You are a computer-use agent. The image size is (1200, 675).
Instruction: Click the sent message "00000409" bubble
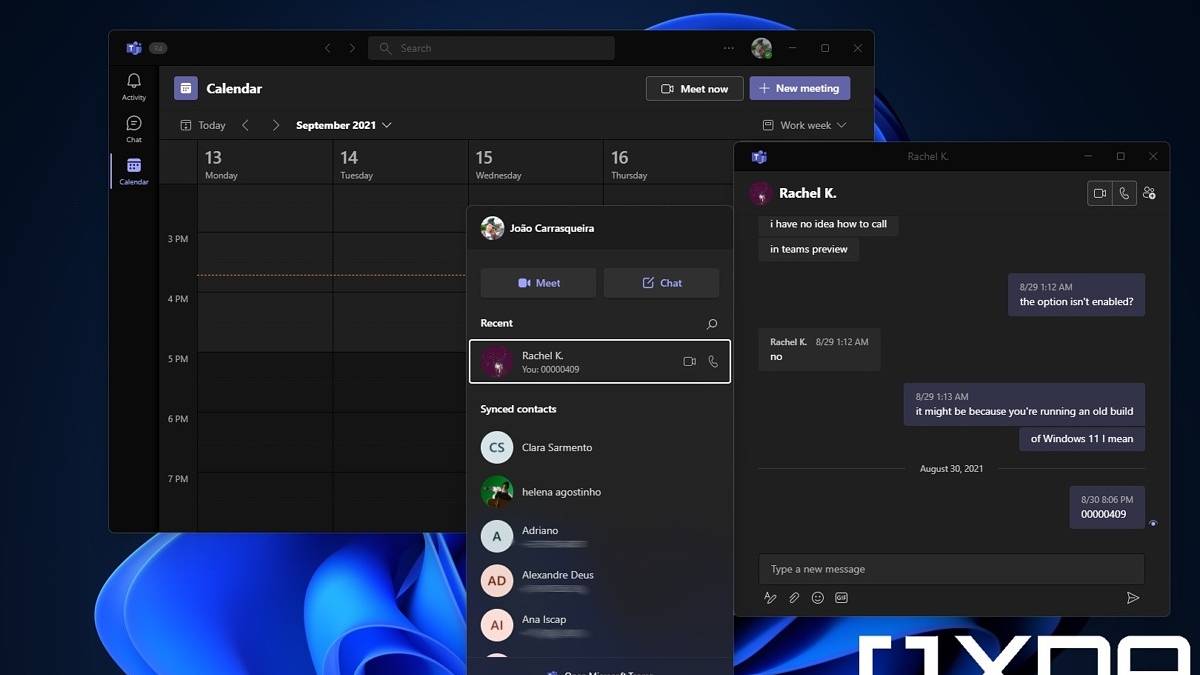click(1107, 507)
